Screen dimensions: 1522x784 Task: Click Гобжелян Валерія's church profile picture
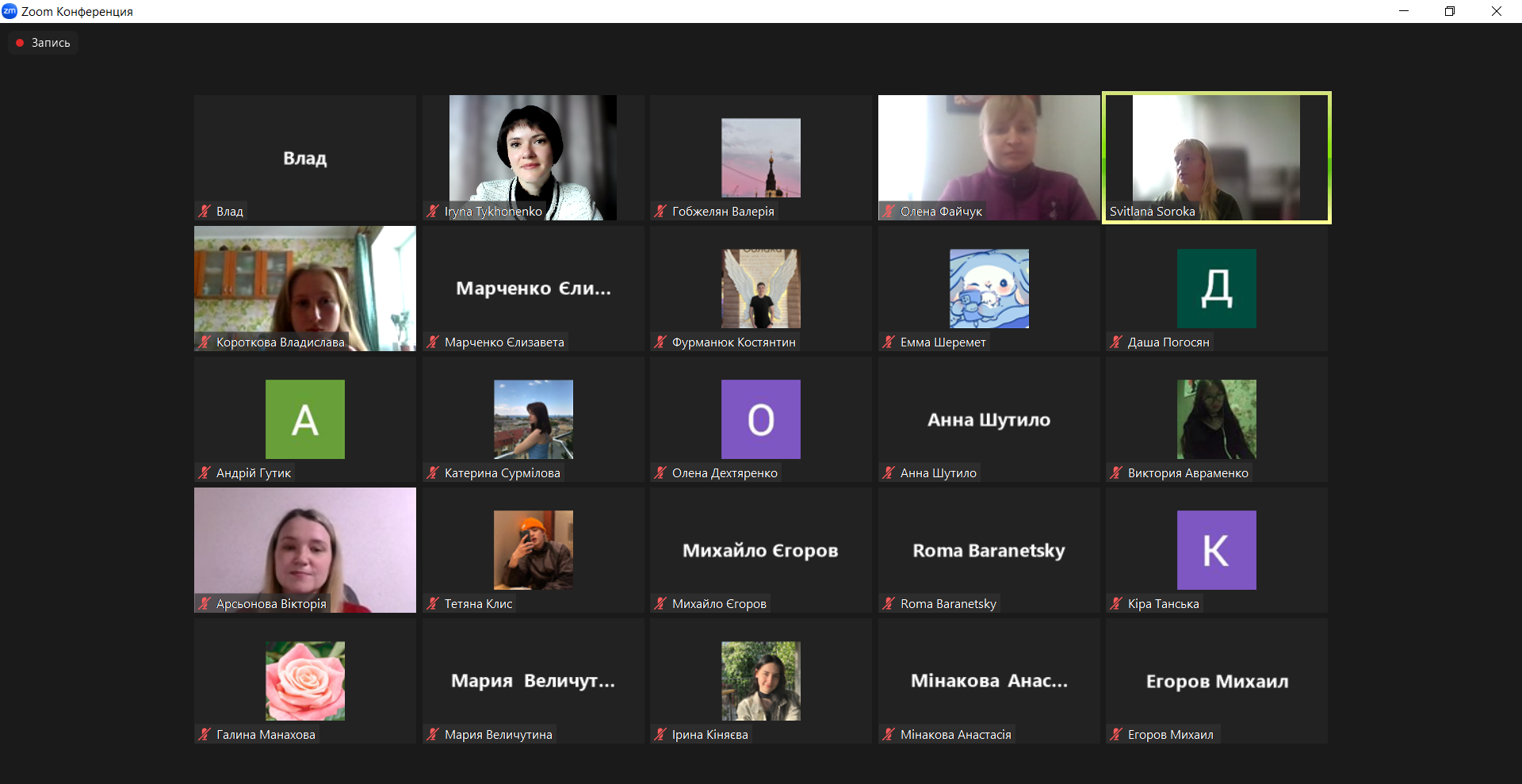(761, 158)
